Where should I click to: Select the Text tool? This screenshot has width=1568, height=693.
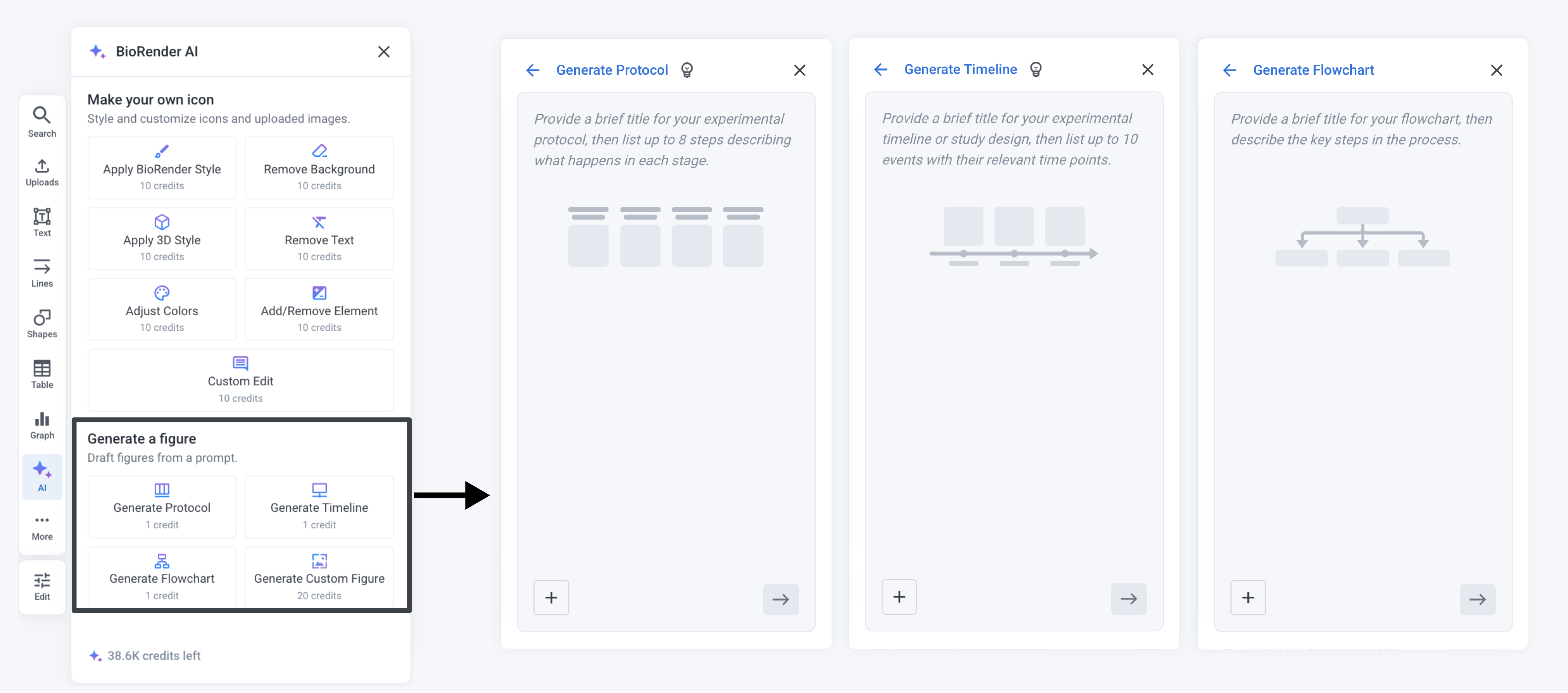pyautogui.click(x=42, y=222)
